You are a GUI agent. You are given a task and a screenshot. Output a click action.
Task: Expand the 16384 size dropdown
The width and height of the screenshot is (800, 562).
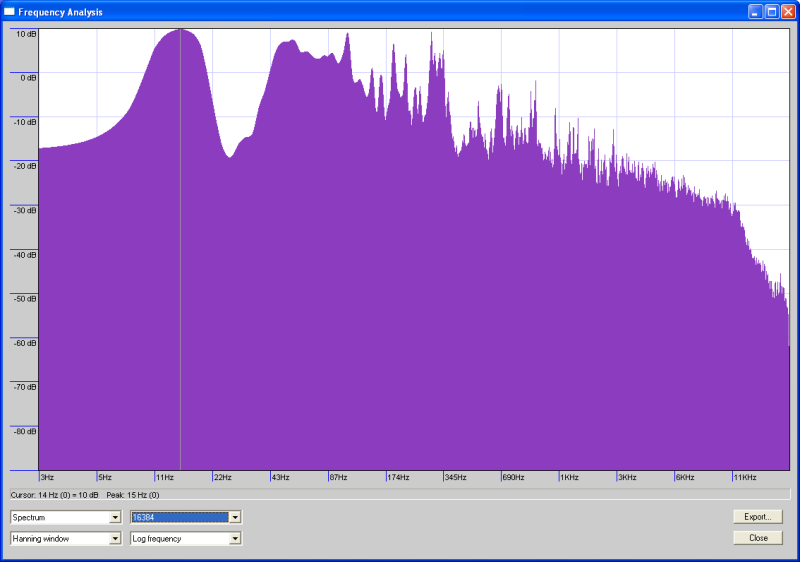[x=235, y=517]
